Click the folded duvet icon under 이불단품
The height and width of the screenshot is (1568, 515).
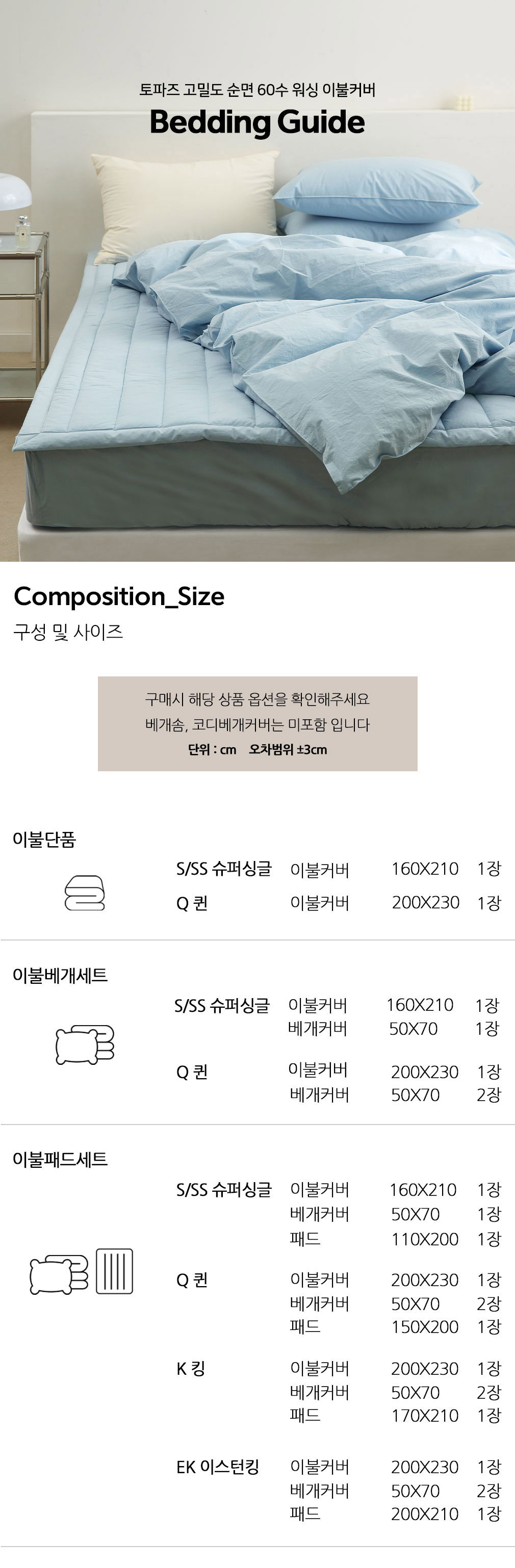(x=85, y=893)
